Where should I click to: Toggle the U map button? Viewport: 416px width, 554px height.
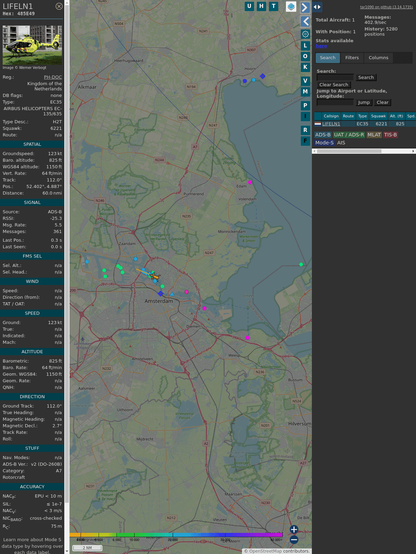[x=250, y=6]
